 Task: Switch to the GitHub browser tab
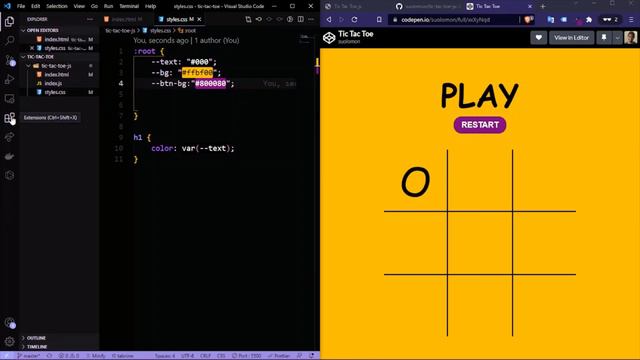(429, 6)
